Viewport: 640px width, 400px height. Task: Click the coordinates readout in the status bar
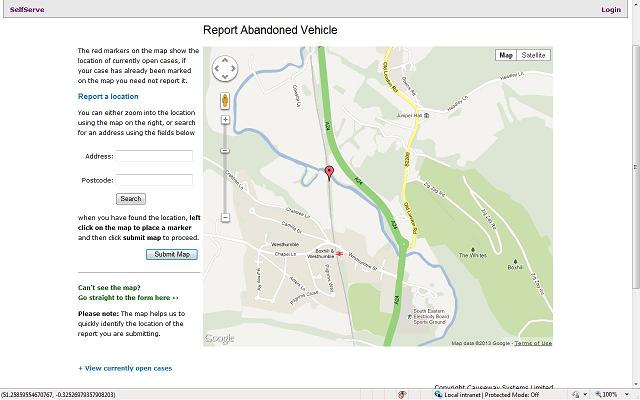pos(58,395)
